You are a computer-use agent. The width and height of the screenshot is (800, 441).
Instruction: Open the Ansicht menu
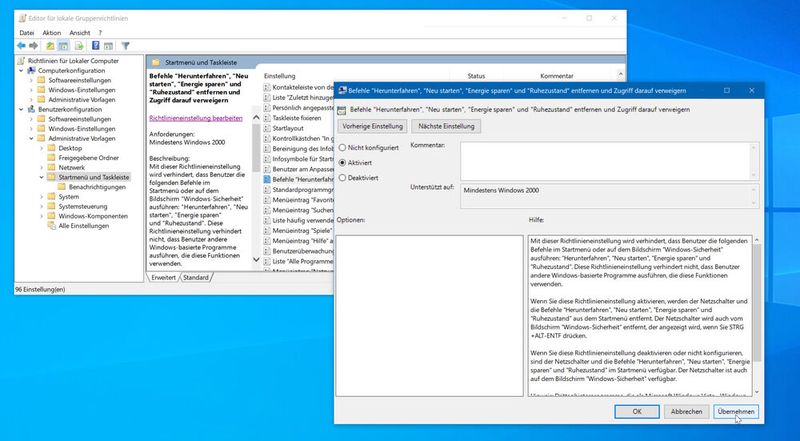tap(80, 33)
